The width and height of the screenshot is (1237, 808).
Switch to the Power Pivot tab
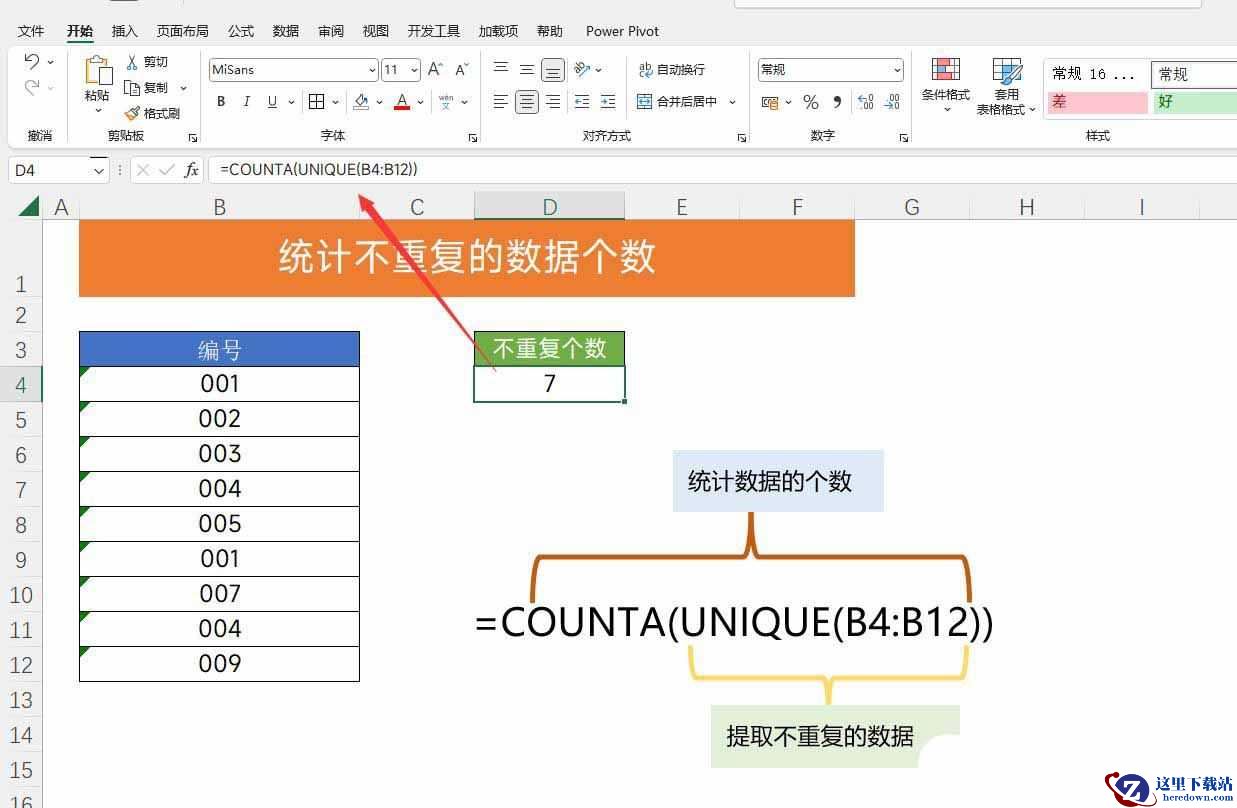point(622,32)
